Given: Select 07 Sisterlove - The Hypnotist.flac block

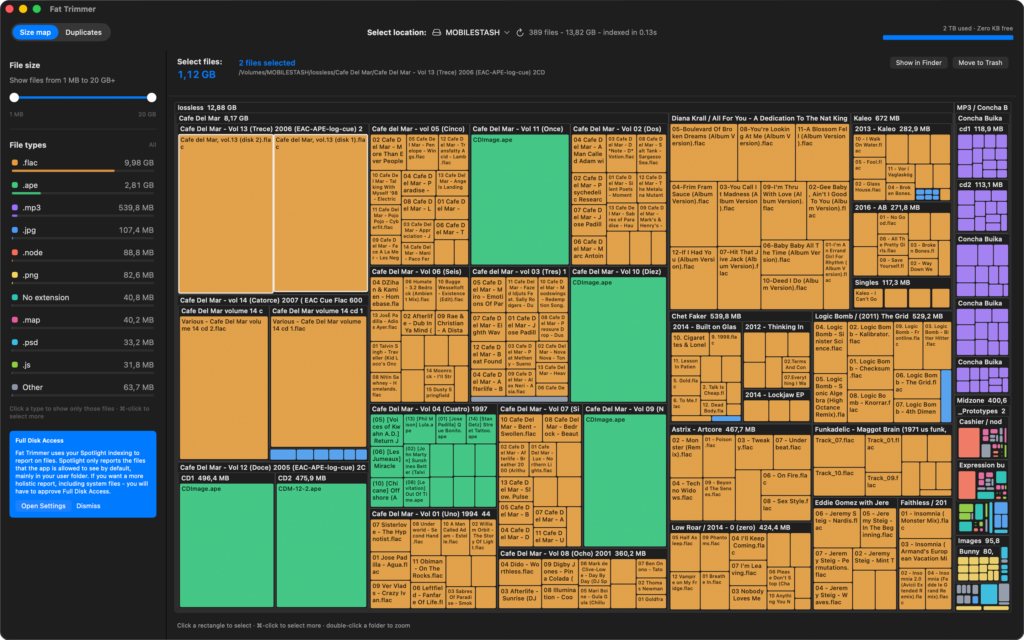Looking at the screenshot, I should click(x=391, y=536).
